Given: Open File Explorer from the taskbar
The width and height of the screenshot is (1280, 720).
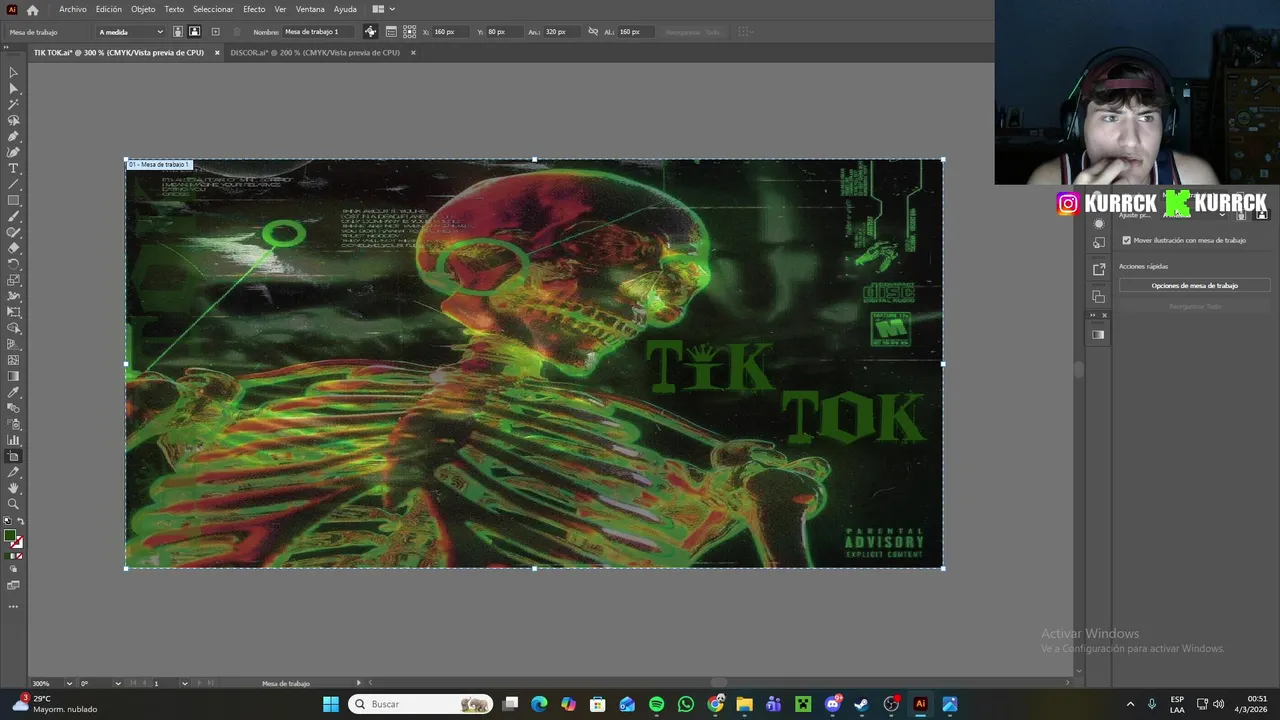Looking at the screenshot, I should coord(744,704).
